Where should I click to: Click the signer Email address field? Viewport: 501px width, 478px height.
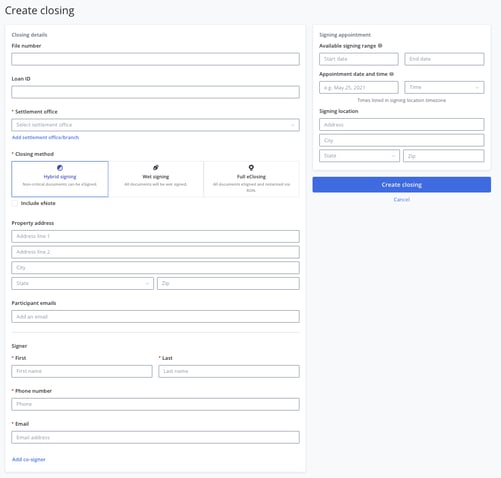pos(155,437)
